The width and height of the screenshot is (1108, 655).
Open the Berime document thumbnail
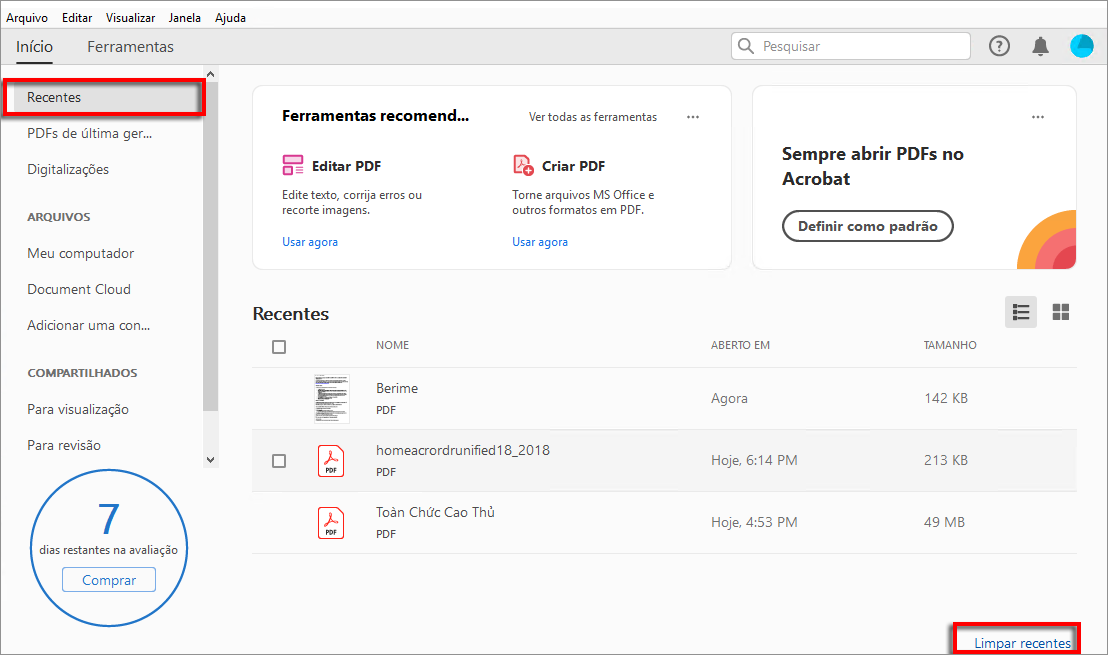(x=331, y=398)
